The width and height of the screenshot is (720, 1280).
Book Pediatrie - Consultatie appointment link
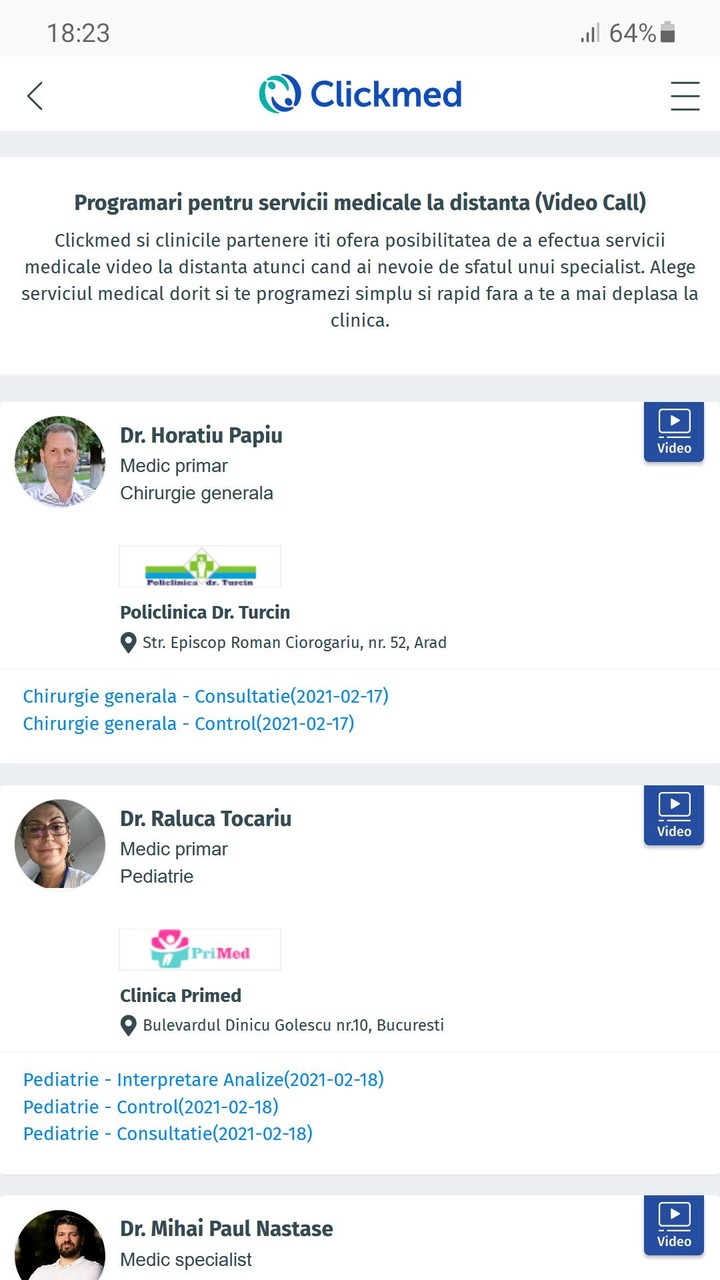168,1134
